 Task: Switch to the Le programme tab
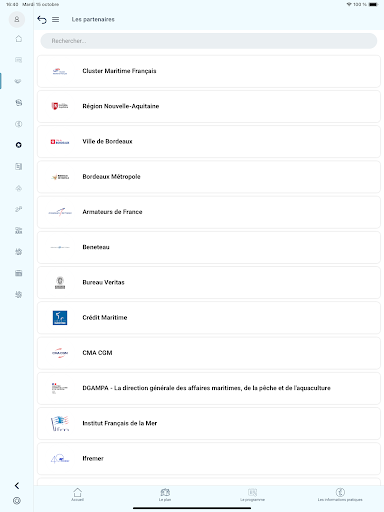pos(252,495)
